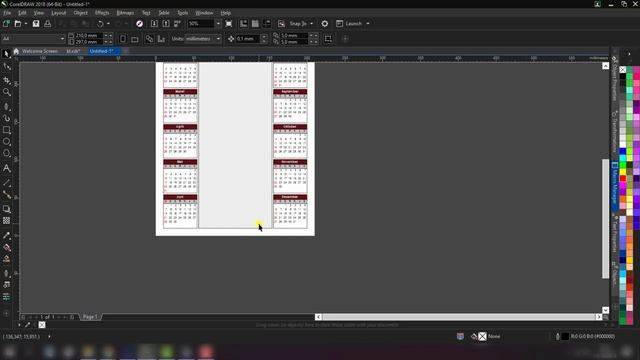Open the Effects menu

point(102,13)
